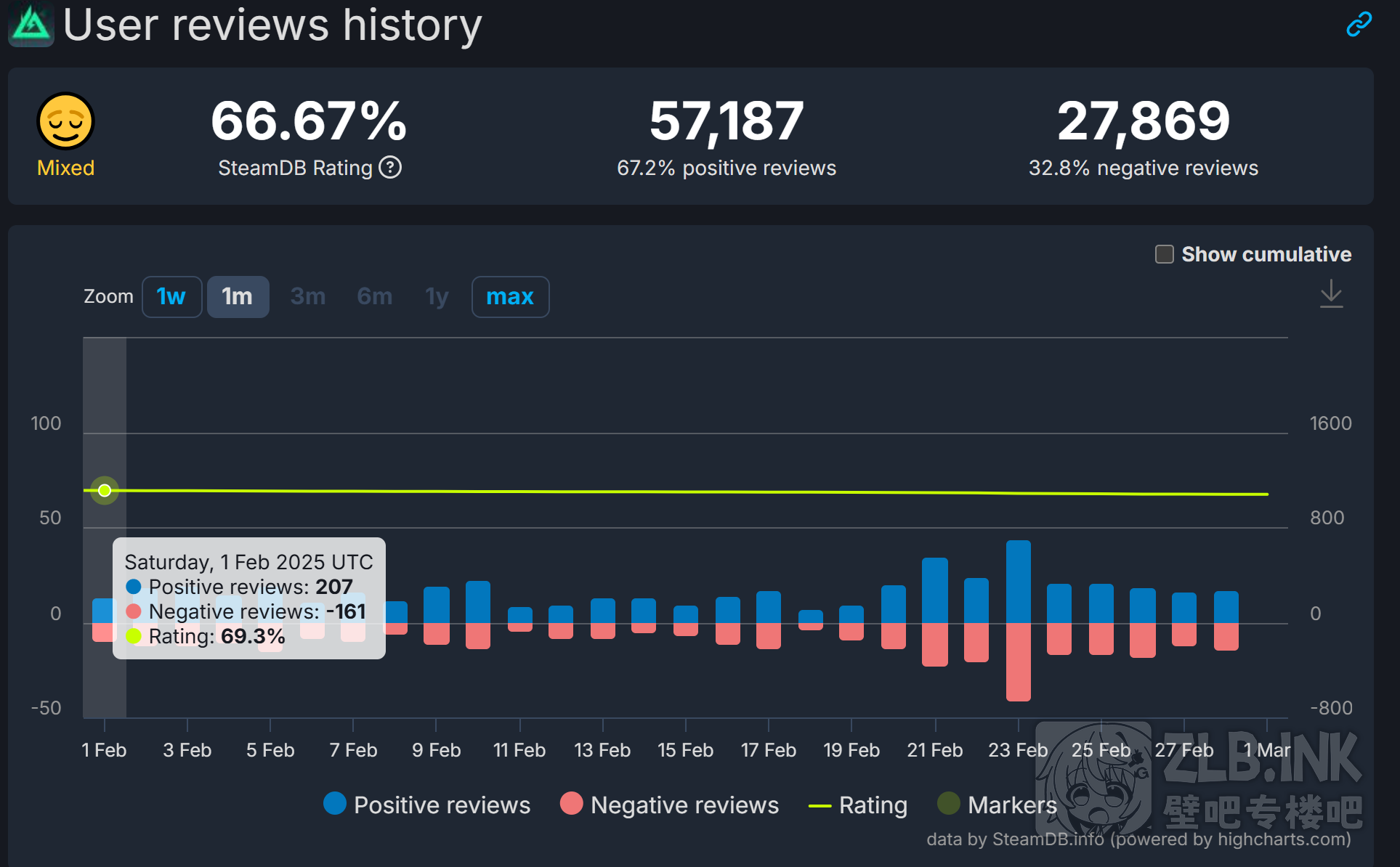This screenshot has width=1400, height=867.
Task: Click the tall blue 23 Feb bar
Action: pyautogui.click(x=1018, y=581)
